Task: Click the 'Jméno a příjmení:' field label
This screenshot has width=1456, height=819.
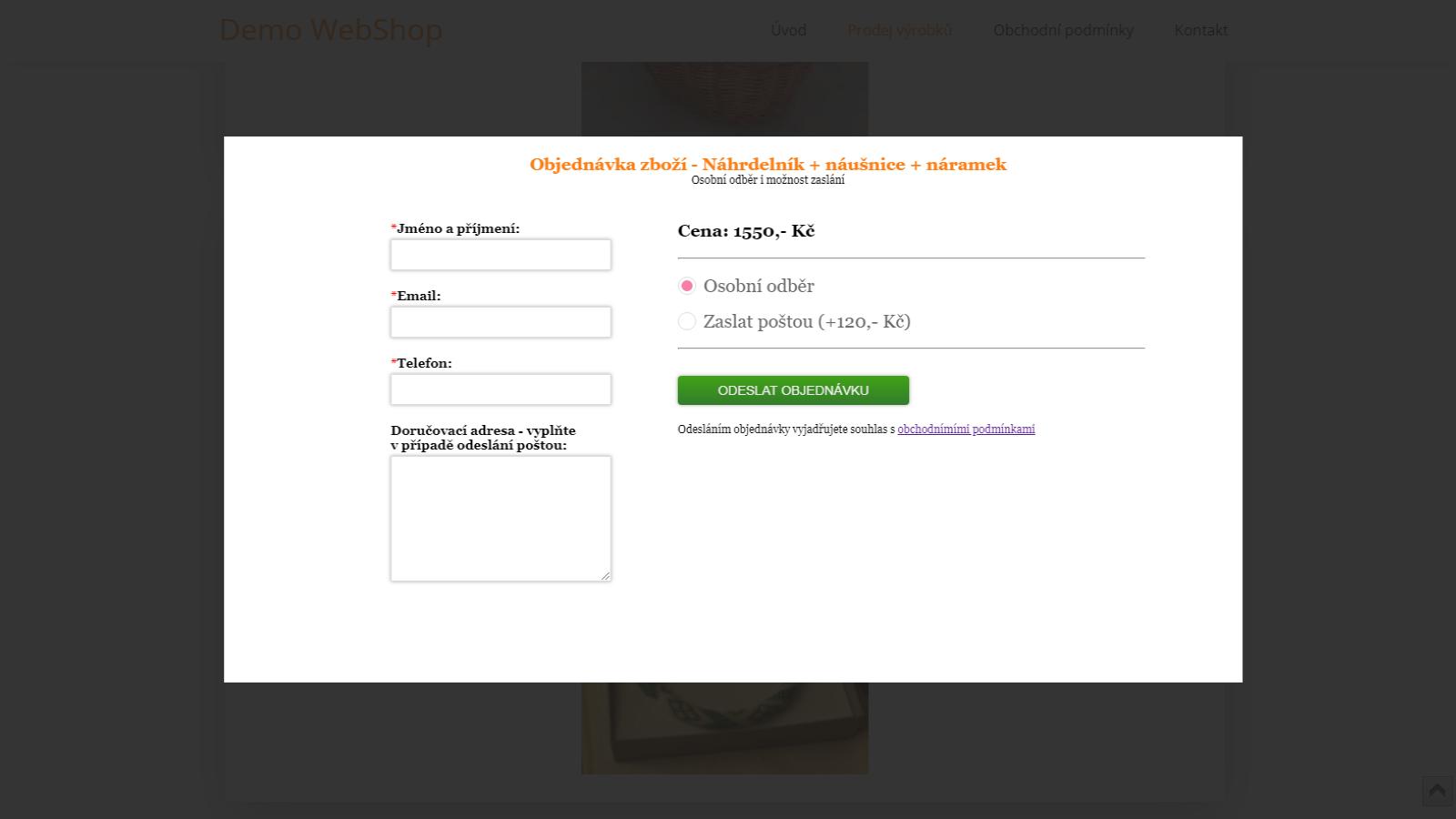Action: click(455, 228)
